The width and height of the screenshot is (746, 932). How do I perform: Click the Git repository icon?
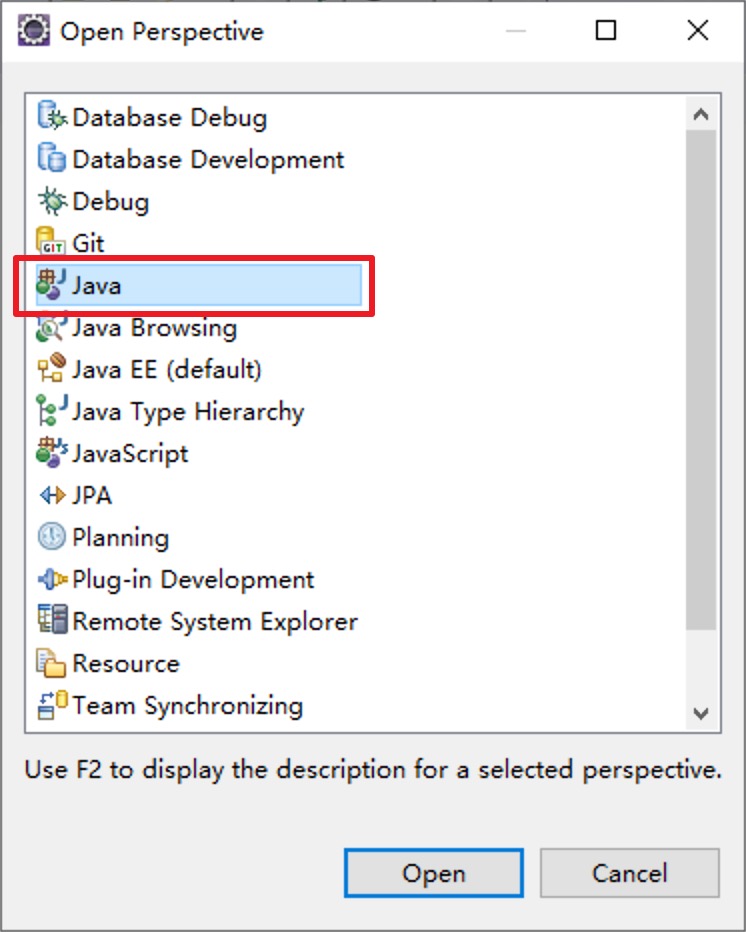tap(52, 242)
